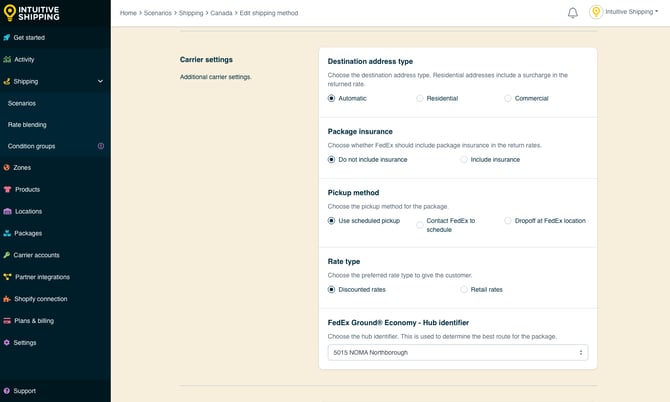The width and height of the screenshot is (670, 402).
Task: Click Rate type section title
Action: (x=344, y=261)
